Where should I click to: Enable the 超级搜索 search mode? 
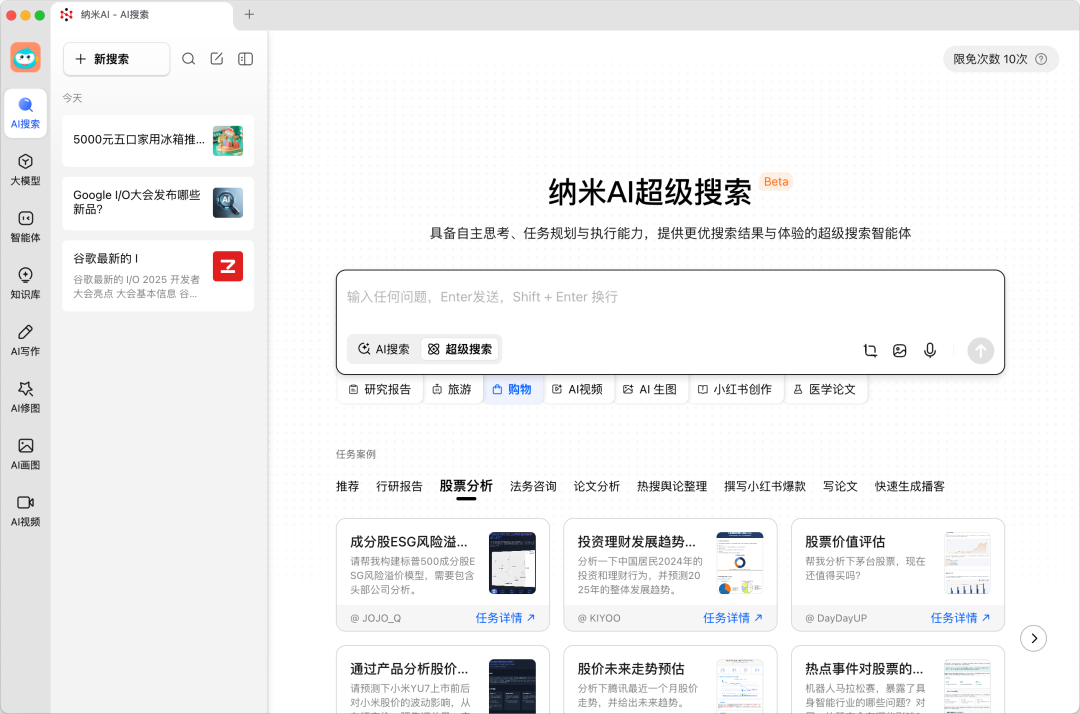point(459,349)
